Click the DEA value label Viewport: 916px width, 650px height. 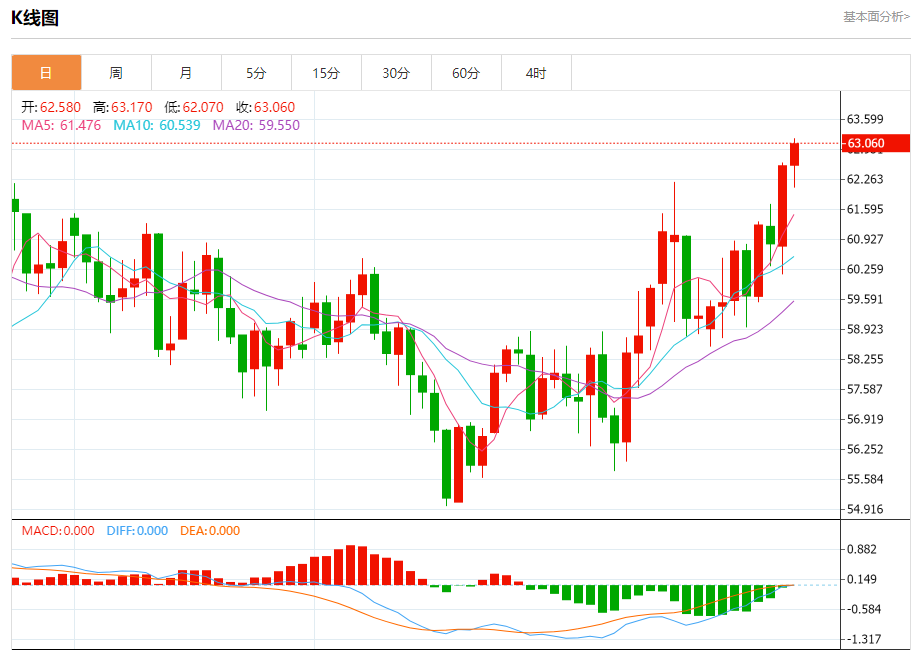210,531
